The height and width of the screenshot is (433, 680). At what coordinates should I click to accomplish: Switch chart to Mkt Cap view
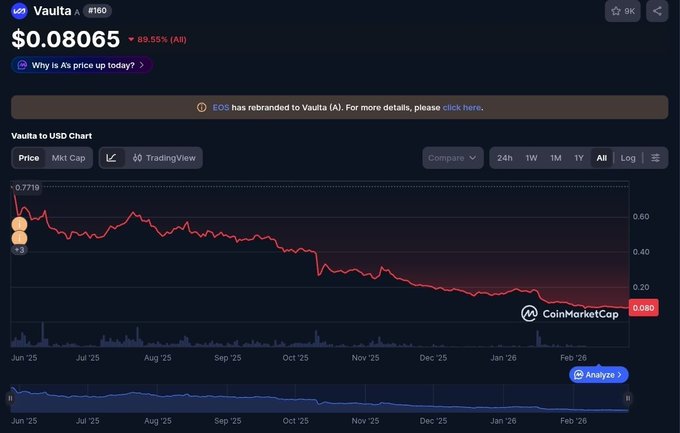pos(69,158)
